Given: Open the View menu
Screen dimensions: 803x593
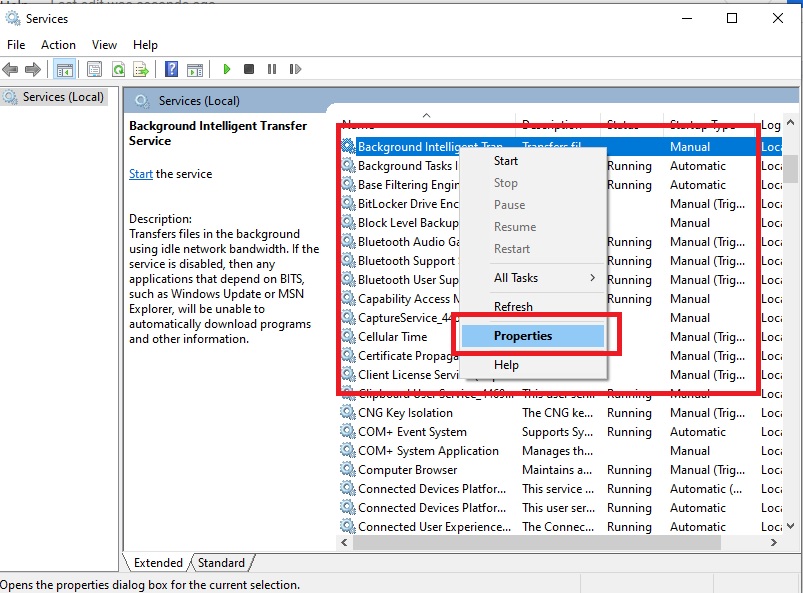Looking at the screenshot, I should pyautogui.click(x=104, y=45).
